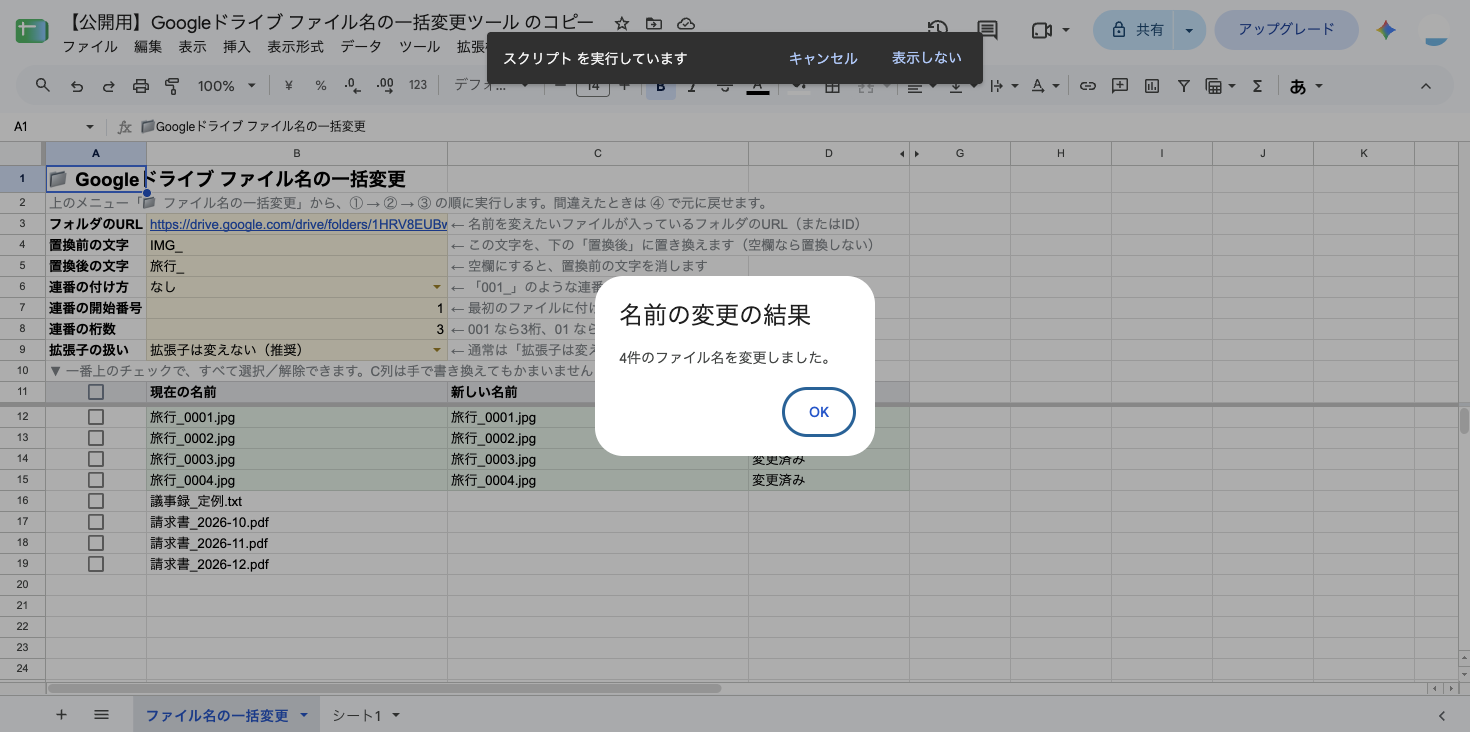Click the Meet video camera icon

[1041, 30]
